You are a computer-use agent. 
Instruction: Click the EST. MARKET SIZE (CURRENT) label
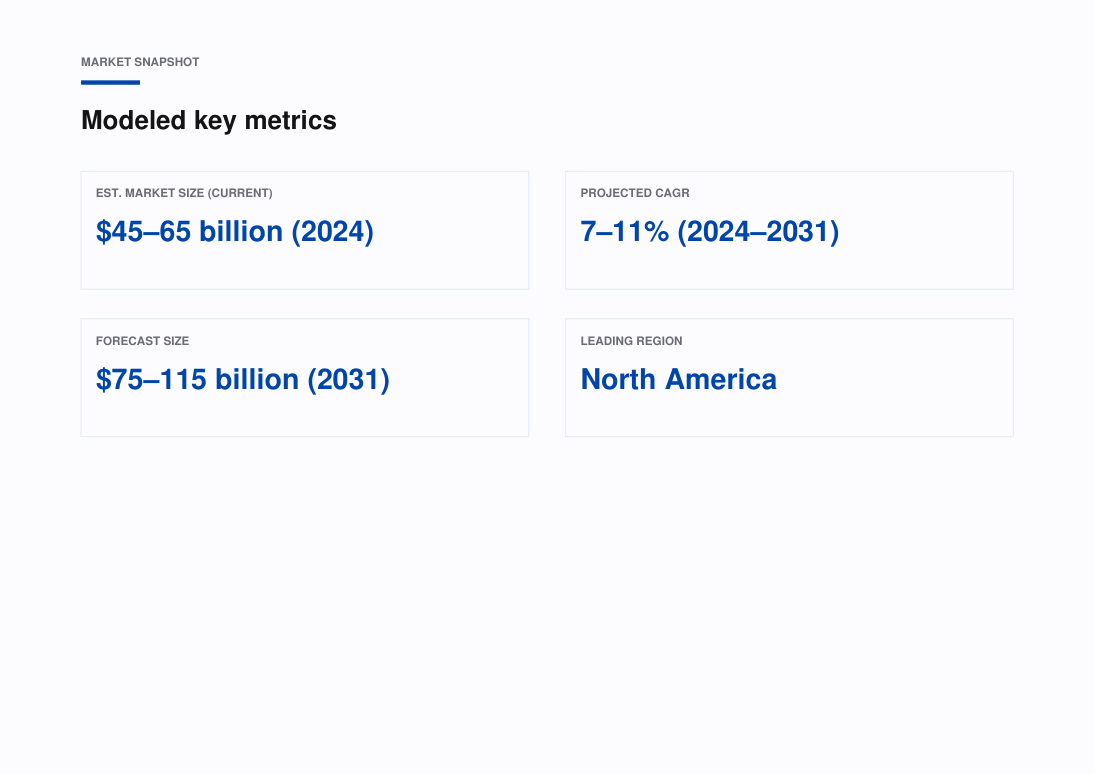pos(184,193)
